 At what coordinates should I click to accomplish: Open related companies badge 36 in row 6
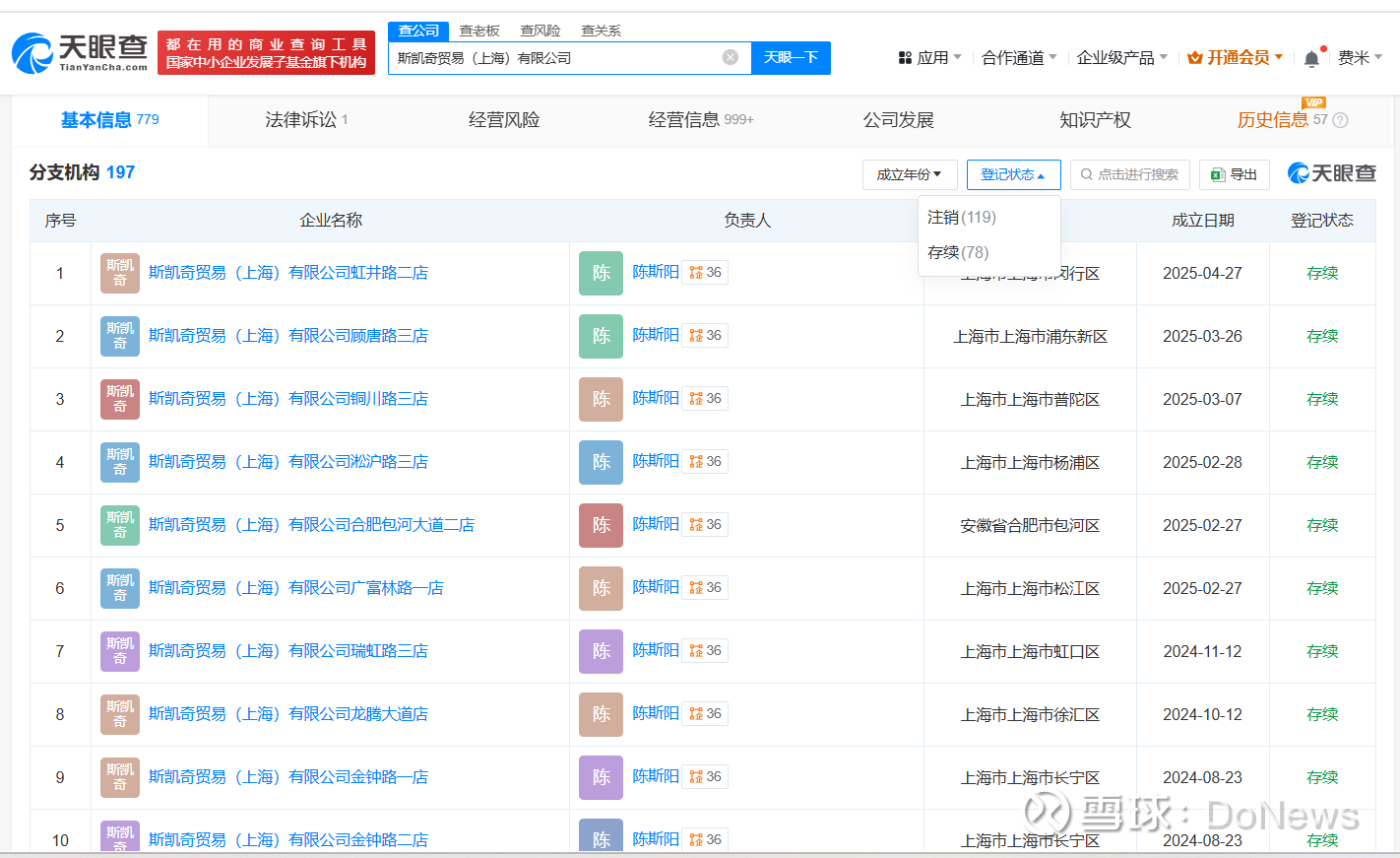click(x=705, y=587)
